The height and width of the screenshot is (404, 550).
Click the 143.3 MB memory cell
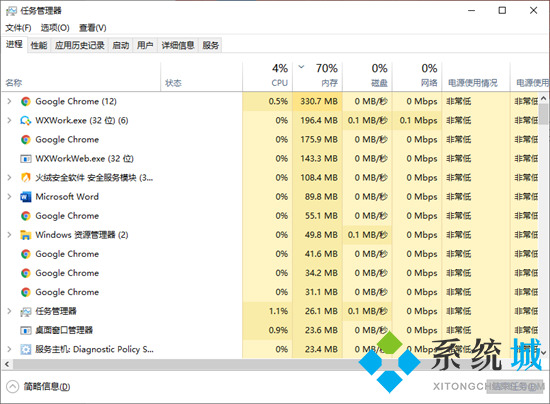318,159
